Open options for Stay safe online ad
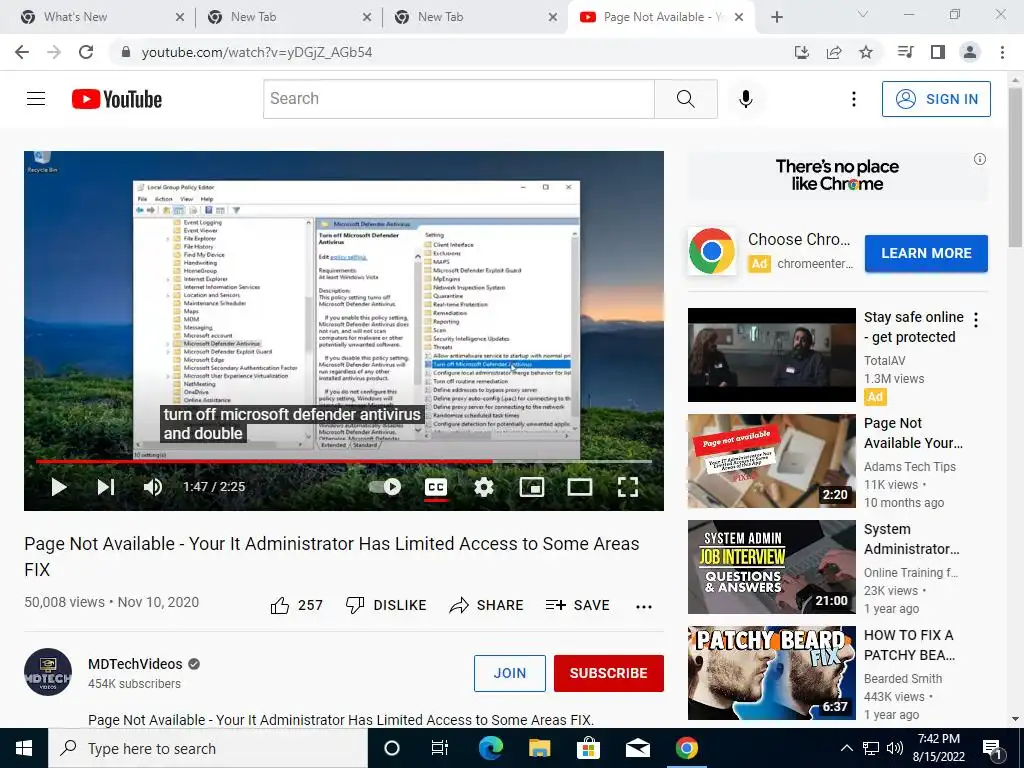 [x=976, y=320]
